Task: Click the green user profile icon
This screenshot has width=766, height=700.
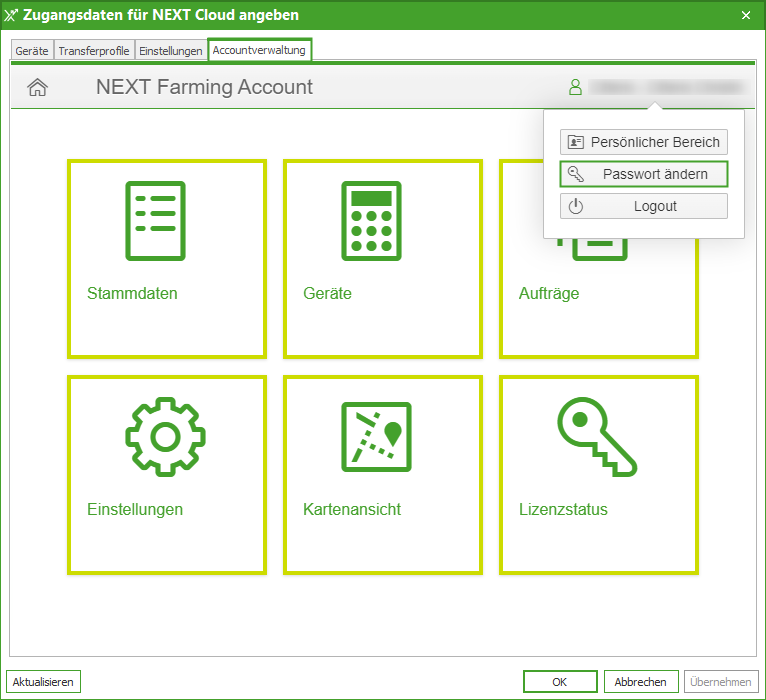Action: pyautogui.click(x=575, y=87)
